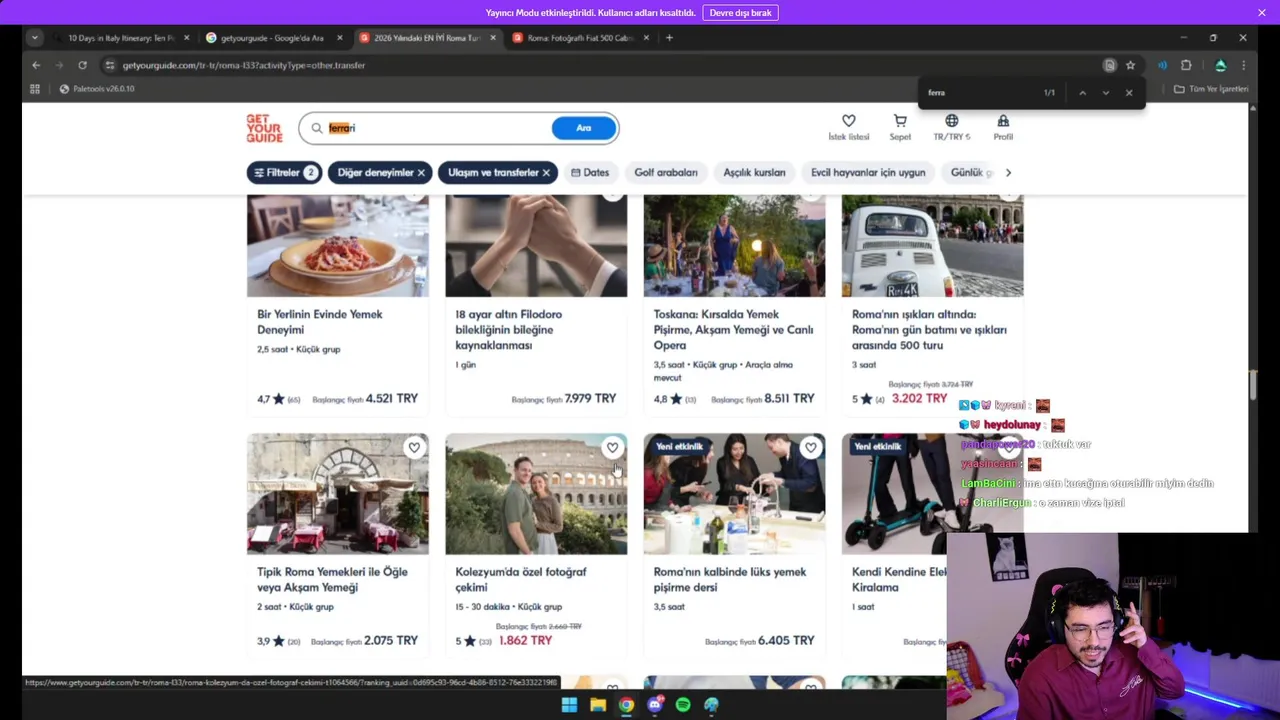Open the Chrome three-dot menu
1280x720 pixels.
(x=1243, y=65)
